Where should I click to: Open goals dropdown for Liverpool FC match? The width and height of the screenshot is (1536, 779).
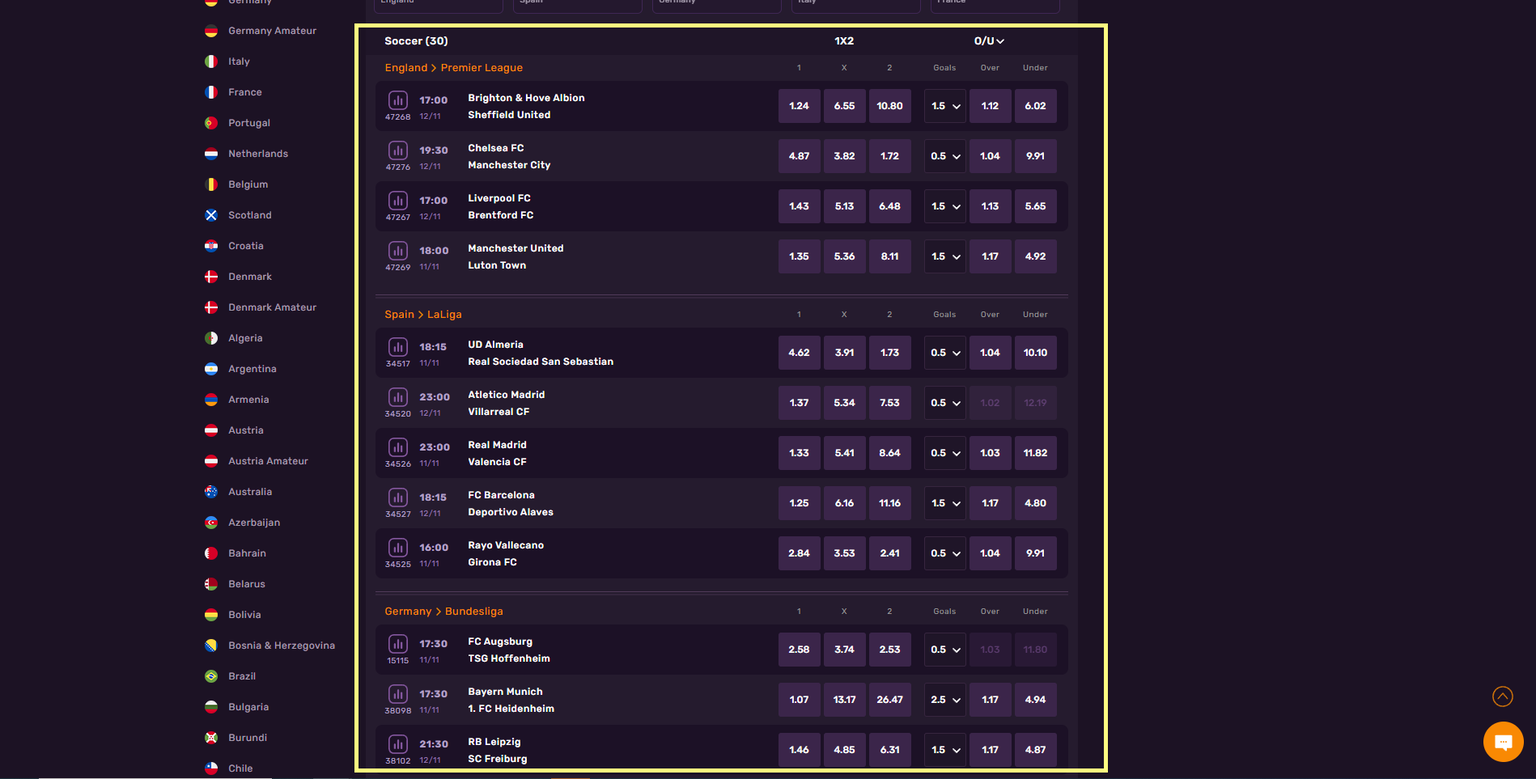pyautogui.click(x=945, y=207)
